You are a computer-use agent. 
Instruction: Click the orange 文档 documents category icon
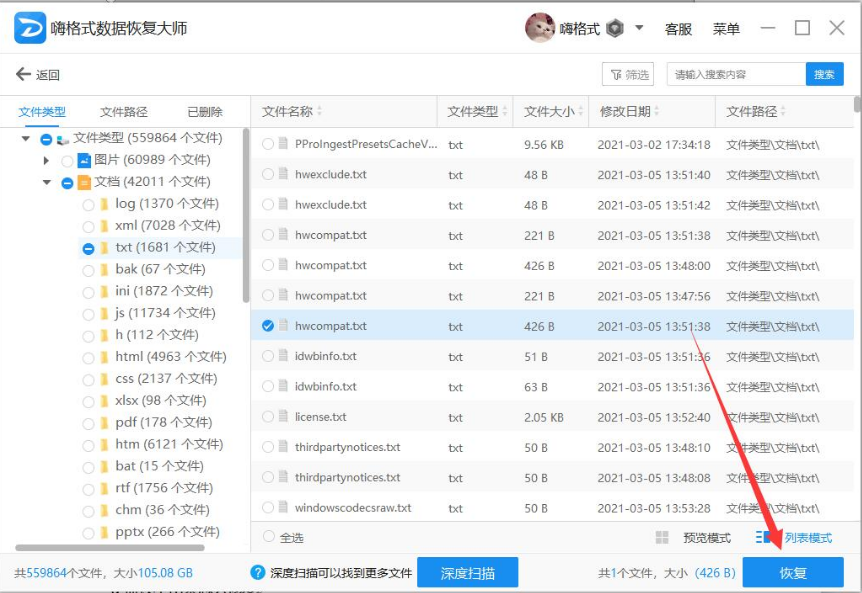pyautogui.click(x=84, y=182)
